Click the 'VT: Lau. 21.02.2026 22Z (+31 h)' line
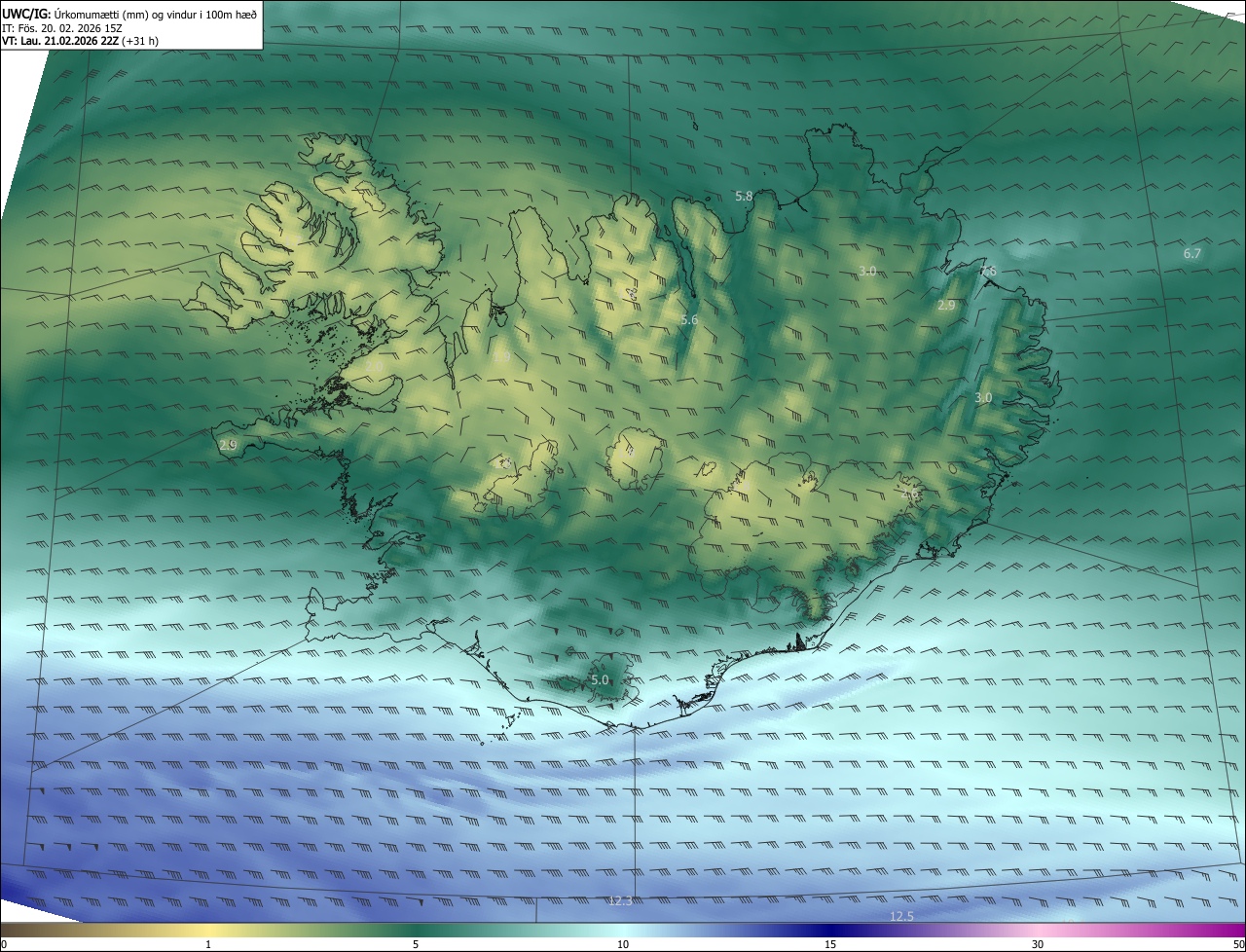The image size is (1246, 952). [80, 41]
